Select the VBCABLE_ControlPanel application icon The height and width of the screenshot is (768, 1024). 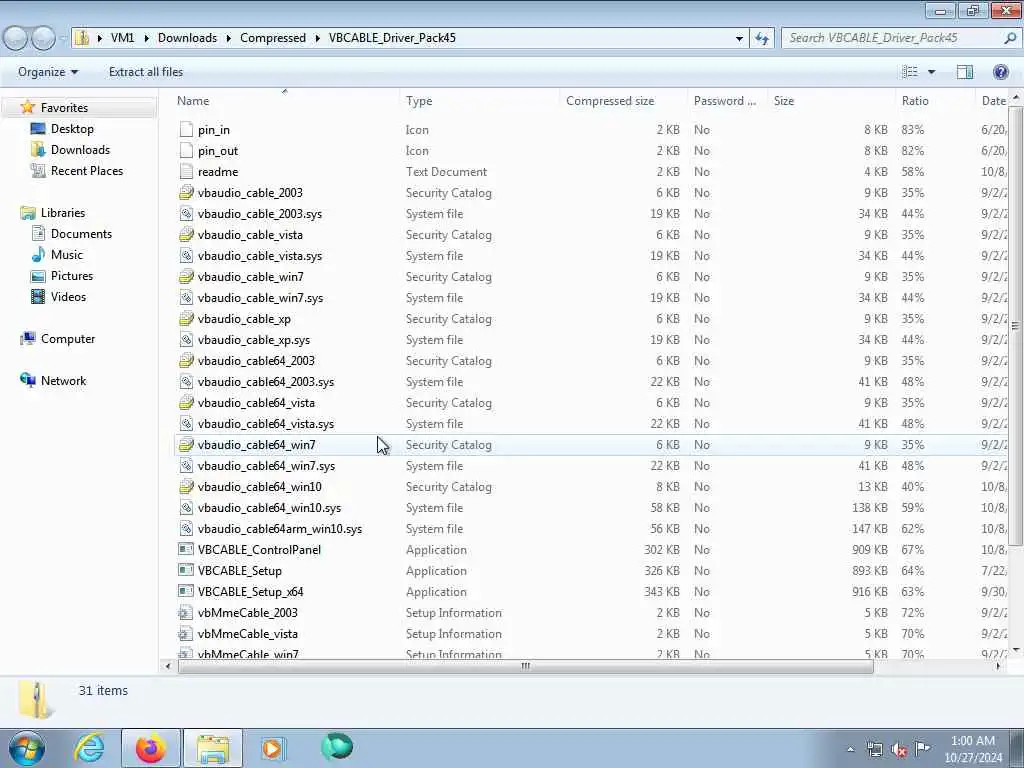[186, 549]
